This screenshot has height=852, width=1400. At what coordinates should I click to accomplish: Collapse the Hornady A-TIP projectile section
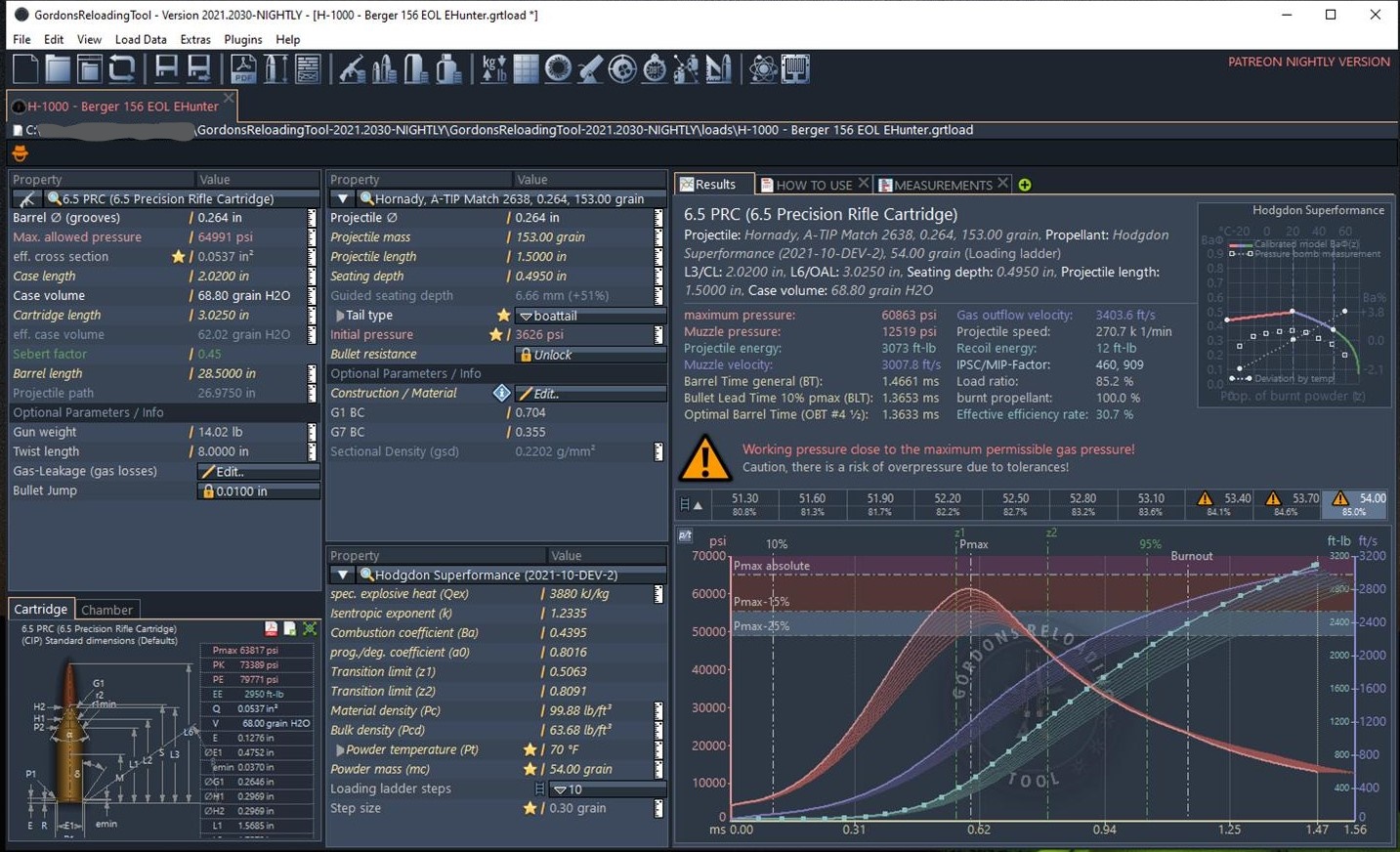[342, 198]
